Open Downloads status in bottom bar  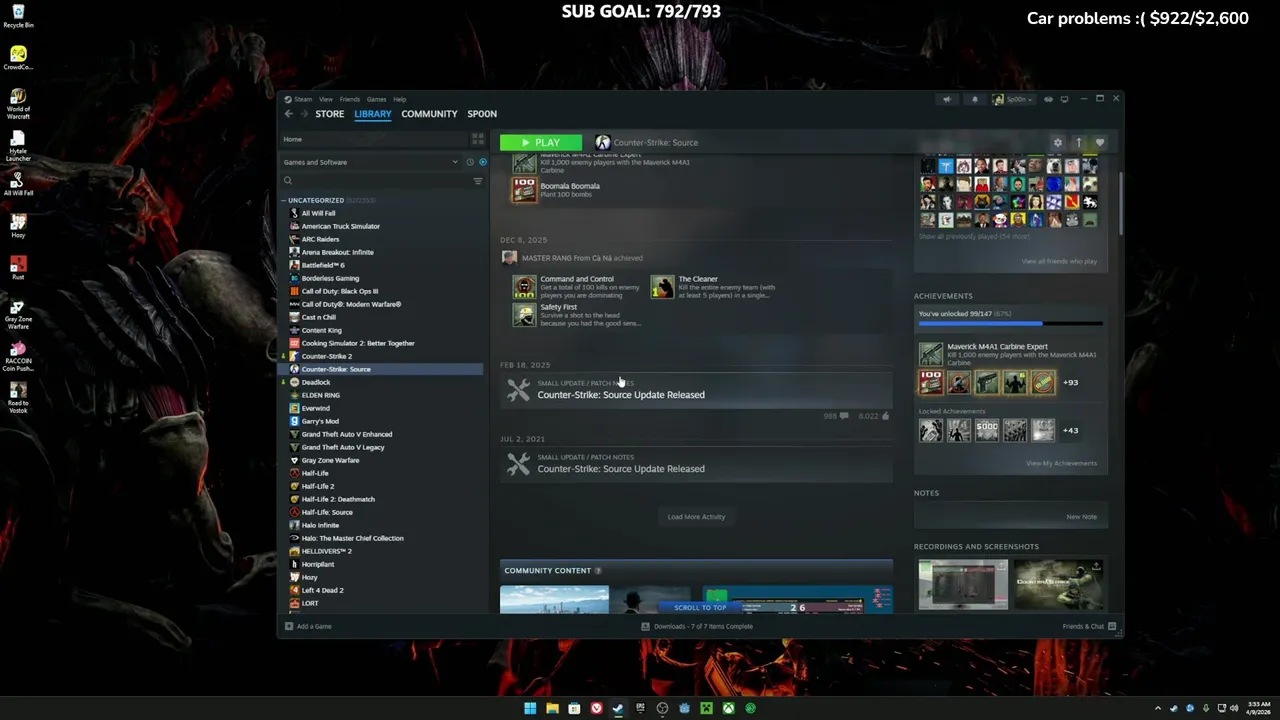tap(697, 626)
